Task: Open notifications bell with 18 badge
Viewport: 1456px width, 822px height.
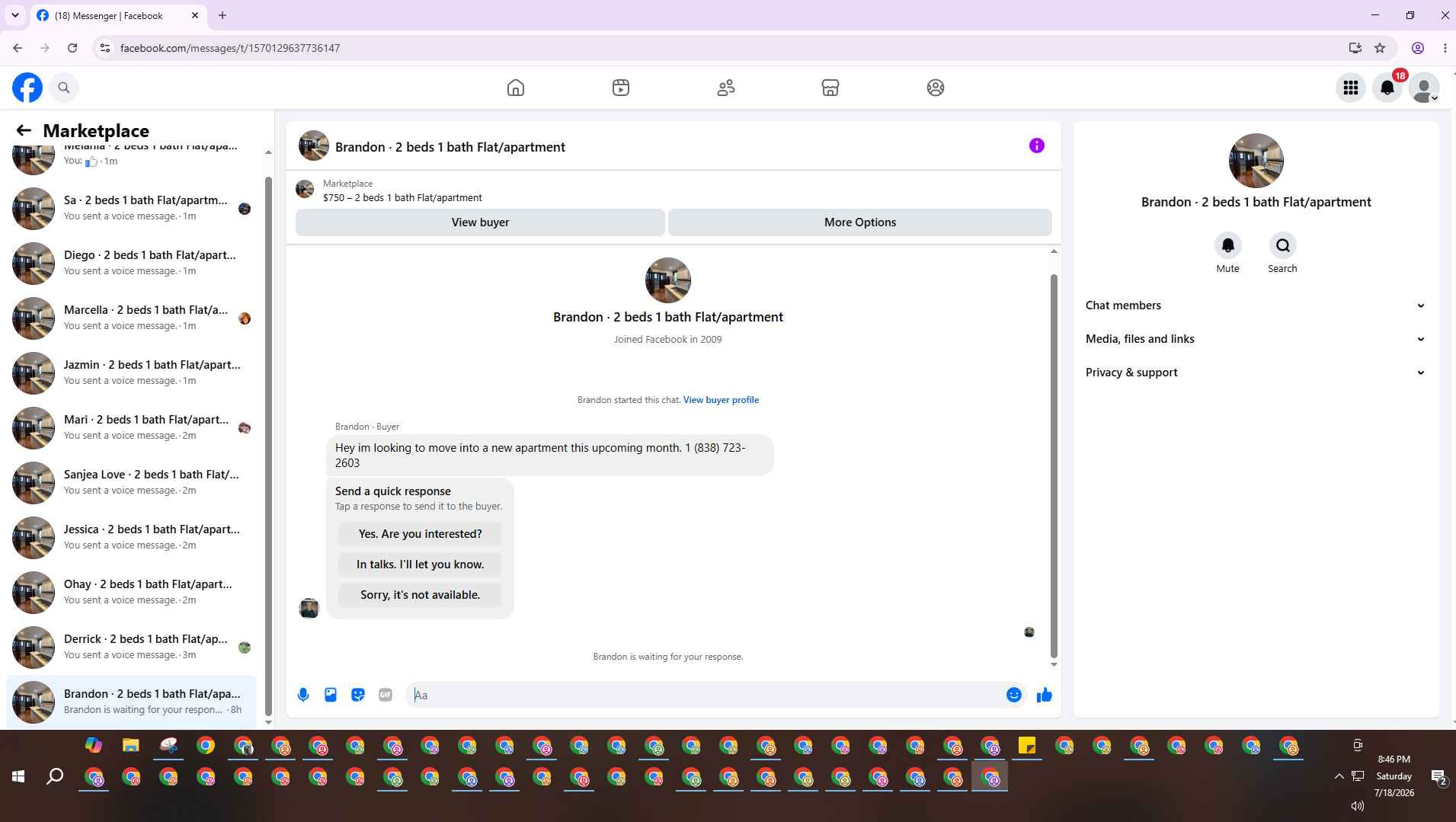Action: click(1387, 88)
